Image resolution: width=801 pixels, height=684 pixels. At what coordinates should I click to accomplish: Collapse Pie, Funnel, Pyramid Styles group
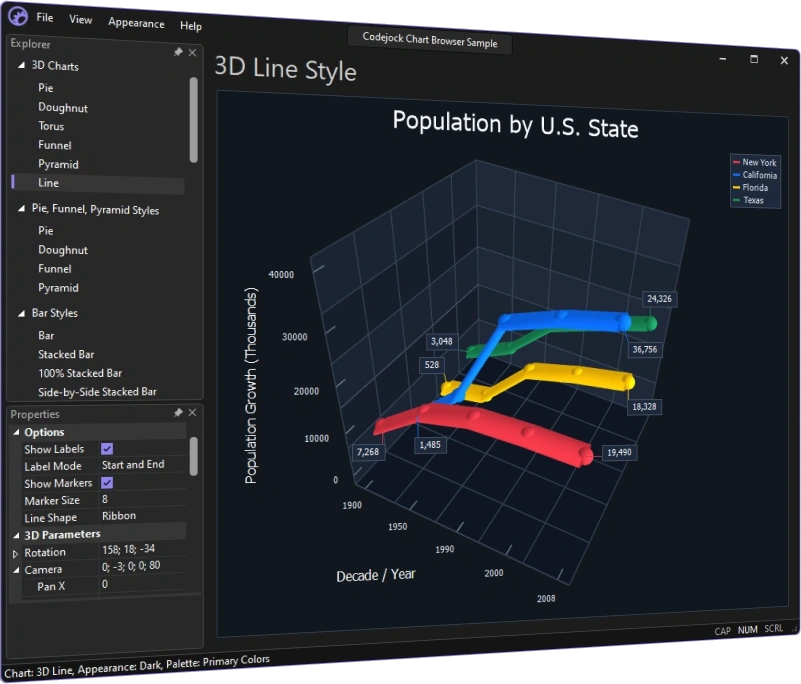(21, 208)
